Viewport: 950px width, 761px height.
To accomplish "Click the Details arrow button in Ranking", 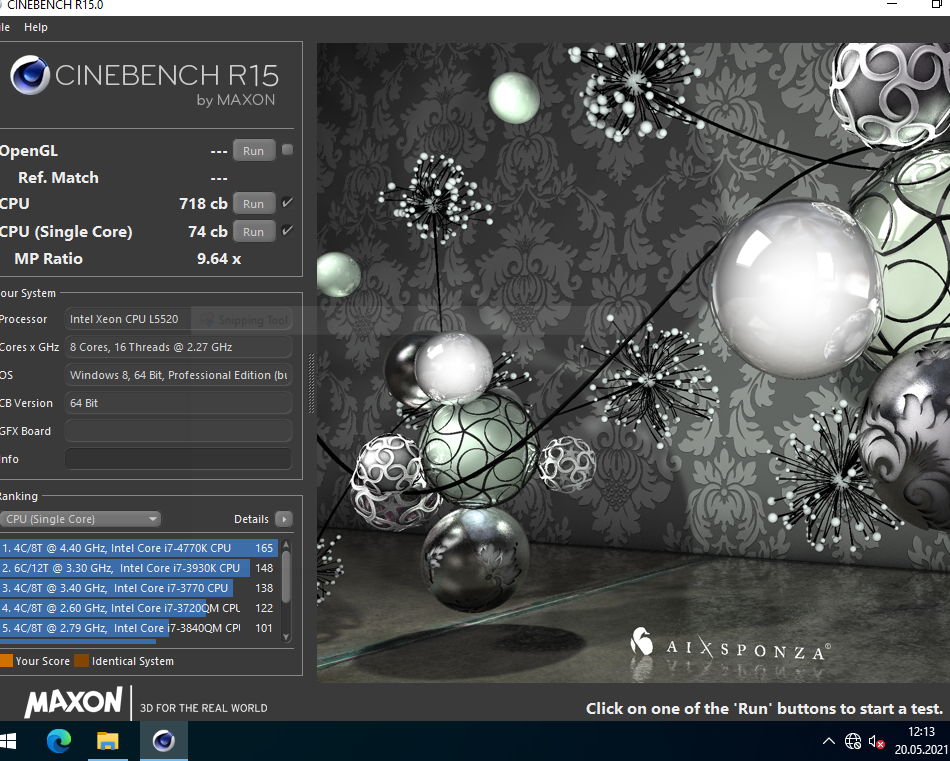I will click(x=284, y=519).
